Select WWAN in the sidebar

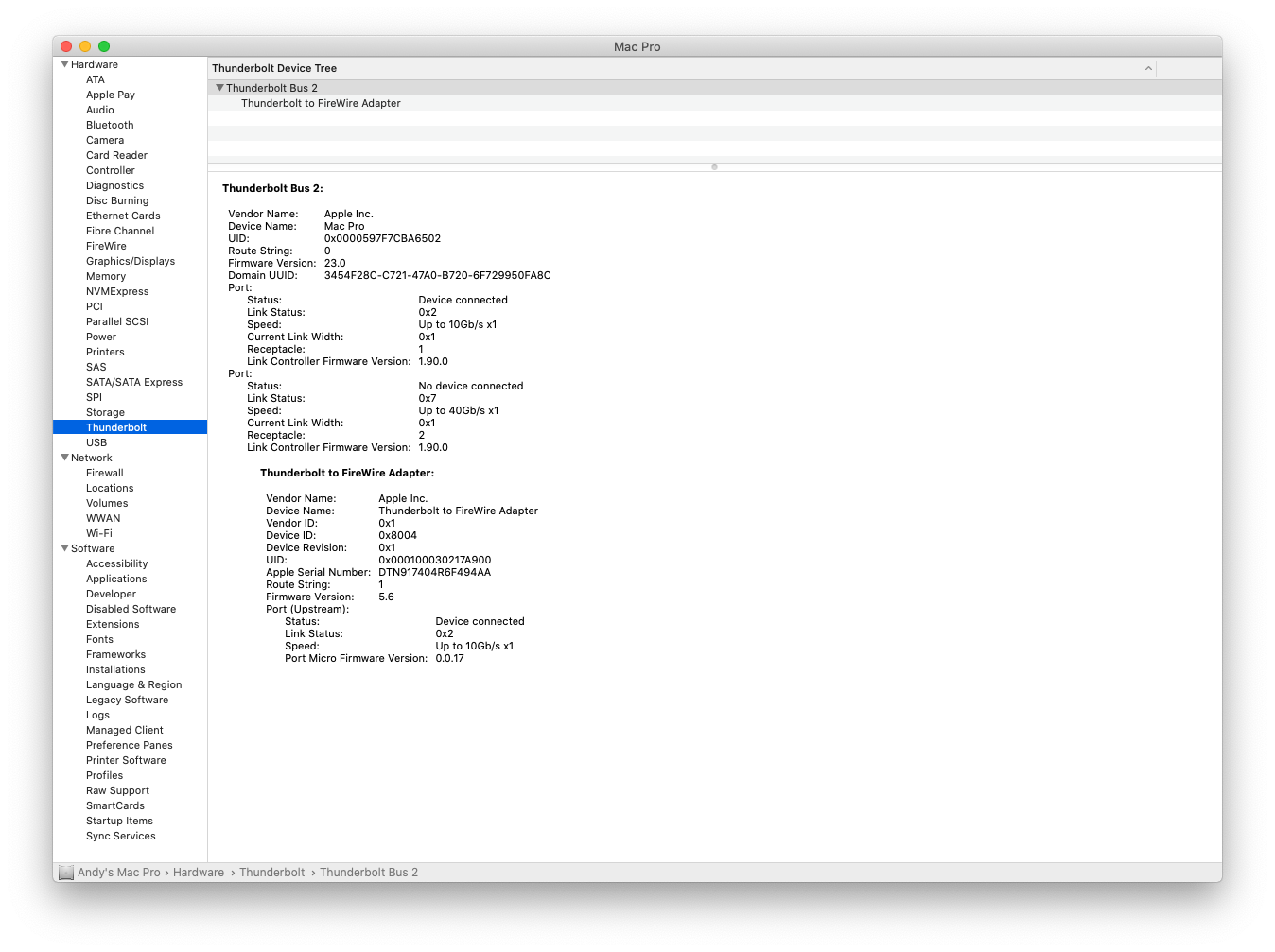pos(103,518)
